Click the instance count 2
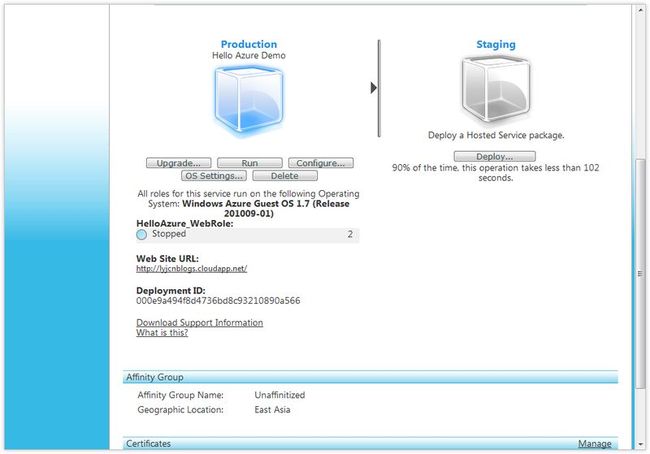650x454 pixels. pos(350,234)
